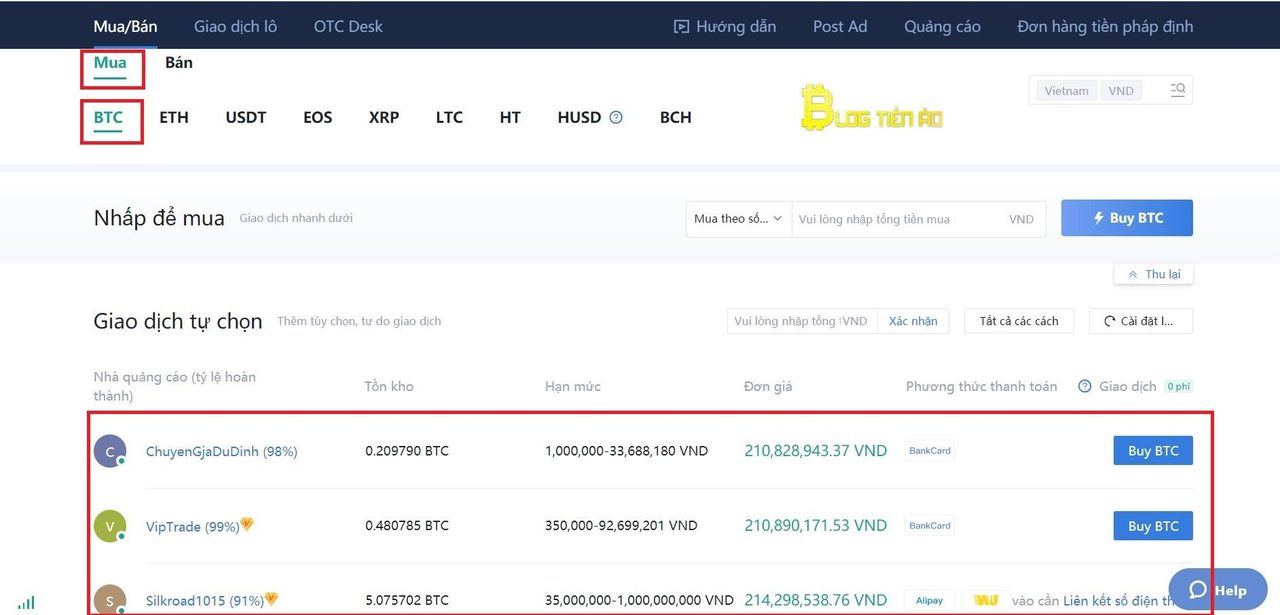Open ChuyenGjaDuDinh (98%) advertiser profile
Screen dimensions: 1280x615
coord(222,451)
